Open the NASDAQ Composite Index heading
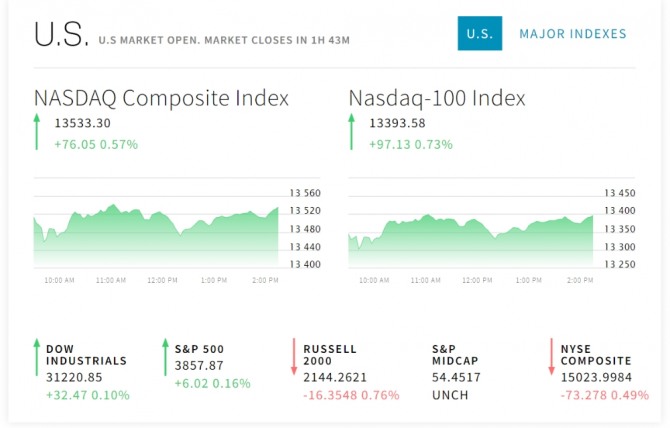Screen dimensions: 670x428 [x=161, y=98]
